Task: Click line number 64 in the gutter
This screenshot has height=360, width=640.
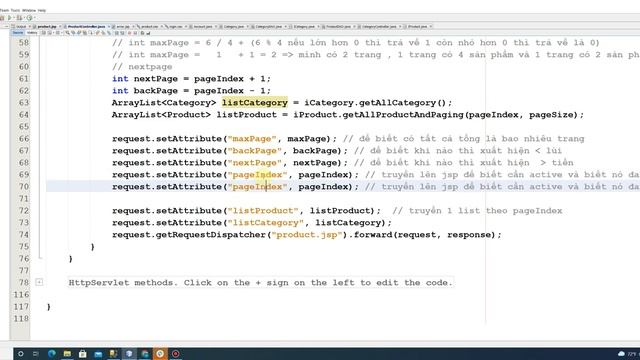Action: pyautogui.click(x=24, y=115)
